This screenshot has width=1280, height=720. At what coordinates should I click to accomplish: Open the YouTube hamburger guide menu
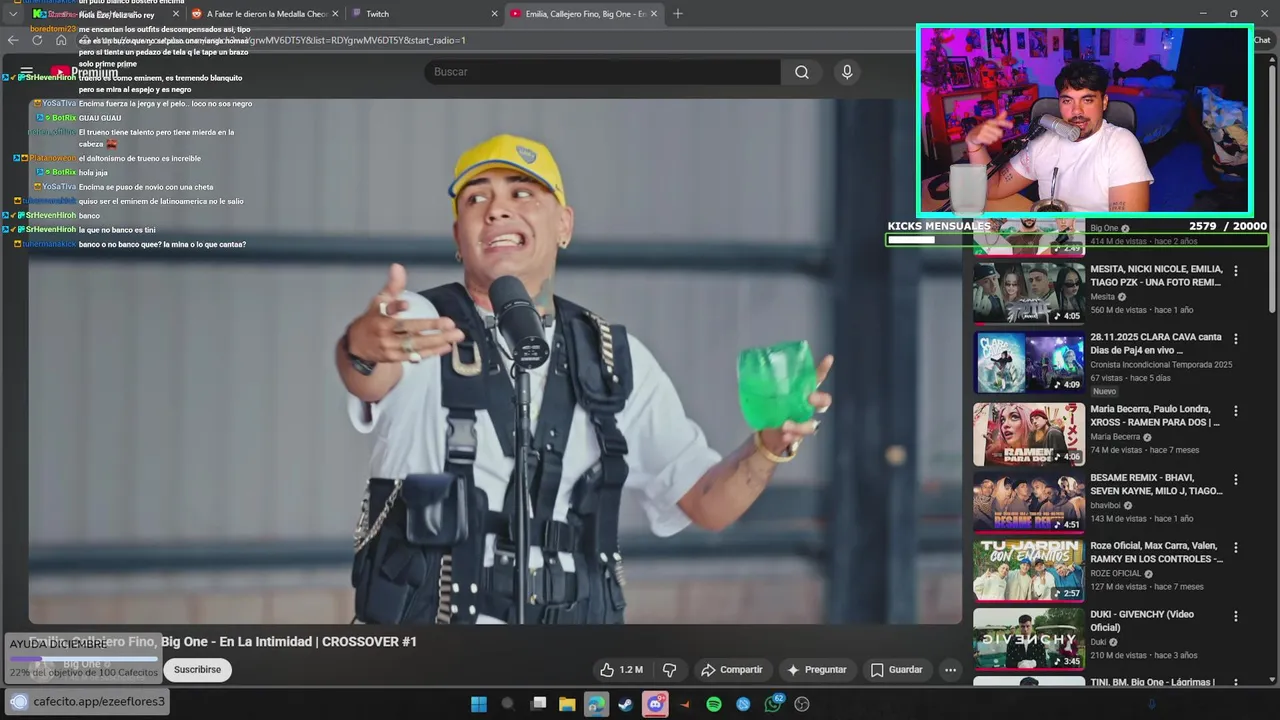pos(27,72)
